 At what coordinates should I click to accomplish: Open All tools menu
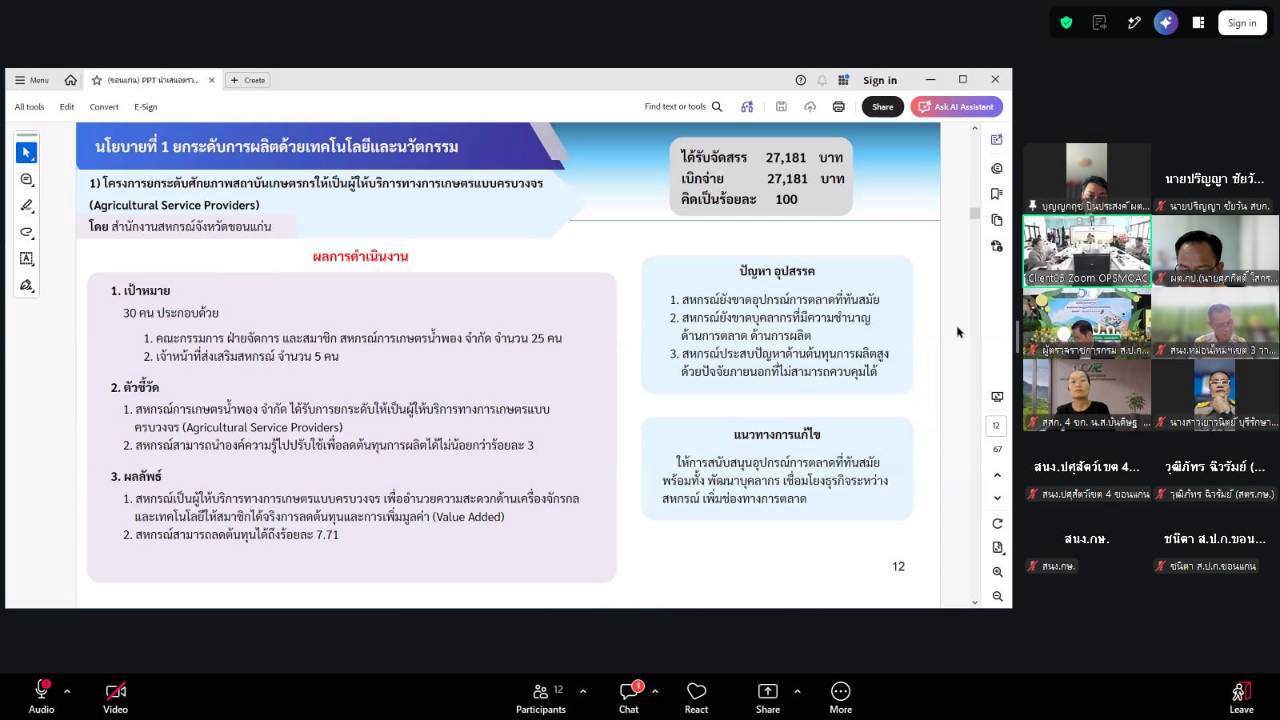pyautogui.click(x=29, y=107)
